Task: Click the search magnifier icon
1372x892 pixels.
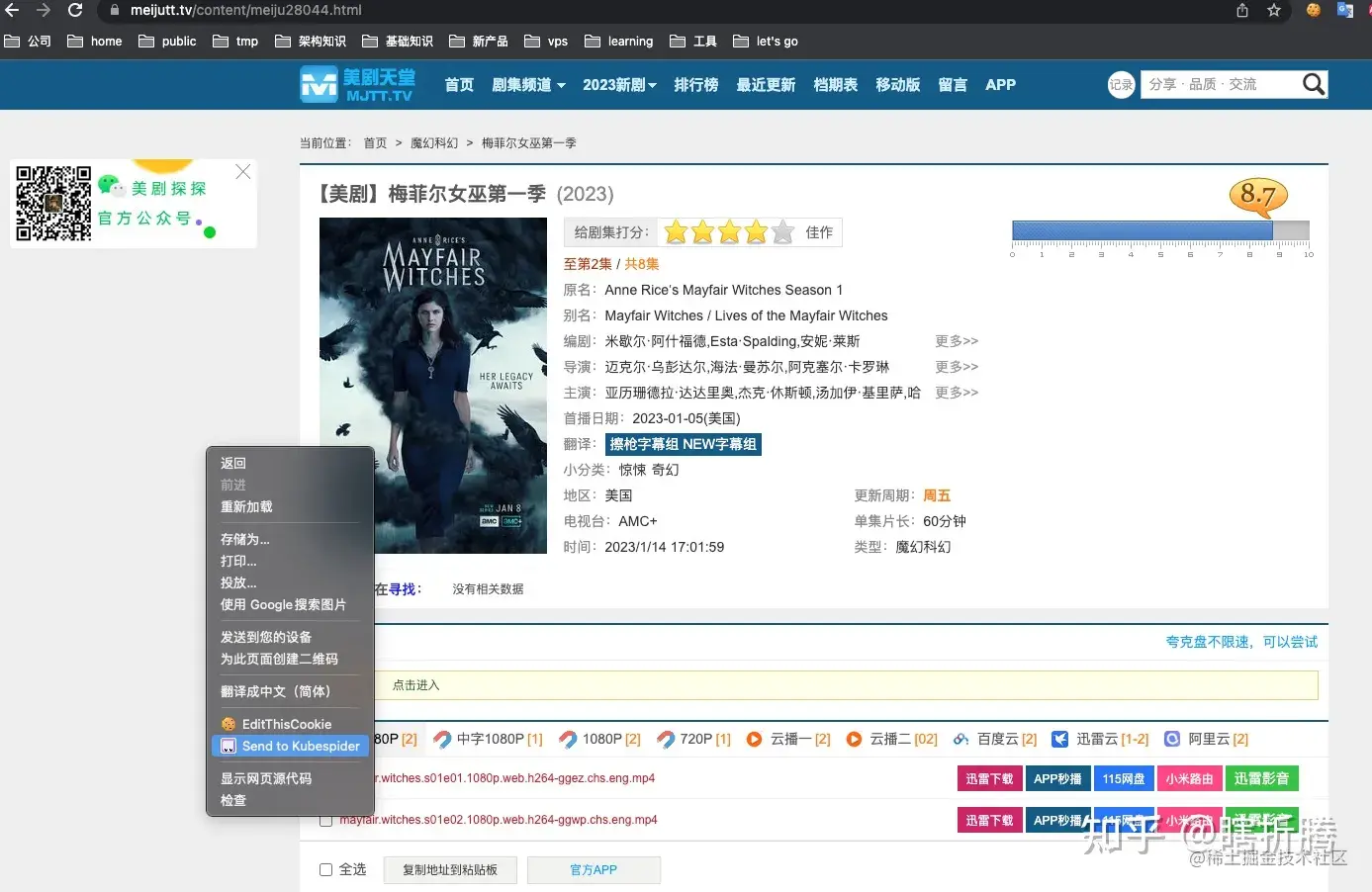Action: pyautogui.click(x=1314, y=85)
